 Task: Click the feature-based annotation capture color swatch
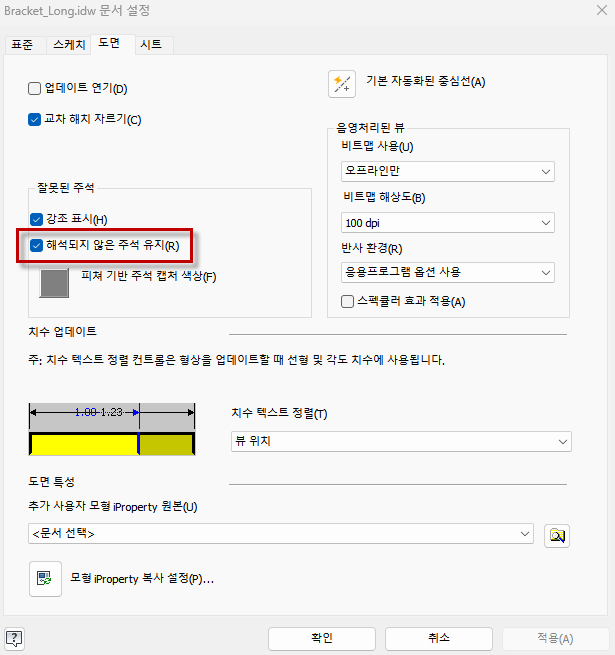(x=55, y=282)
